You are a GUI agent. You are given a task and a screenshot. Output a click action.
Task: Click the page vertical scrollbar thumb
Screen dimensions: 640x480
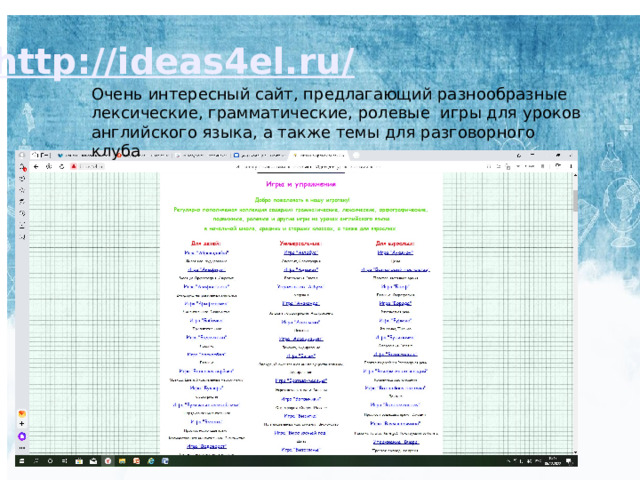[x=575, y=200]
